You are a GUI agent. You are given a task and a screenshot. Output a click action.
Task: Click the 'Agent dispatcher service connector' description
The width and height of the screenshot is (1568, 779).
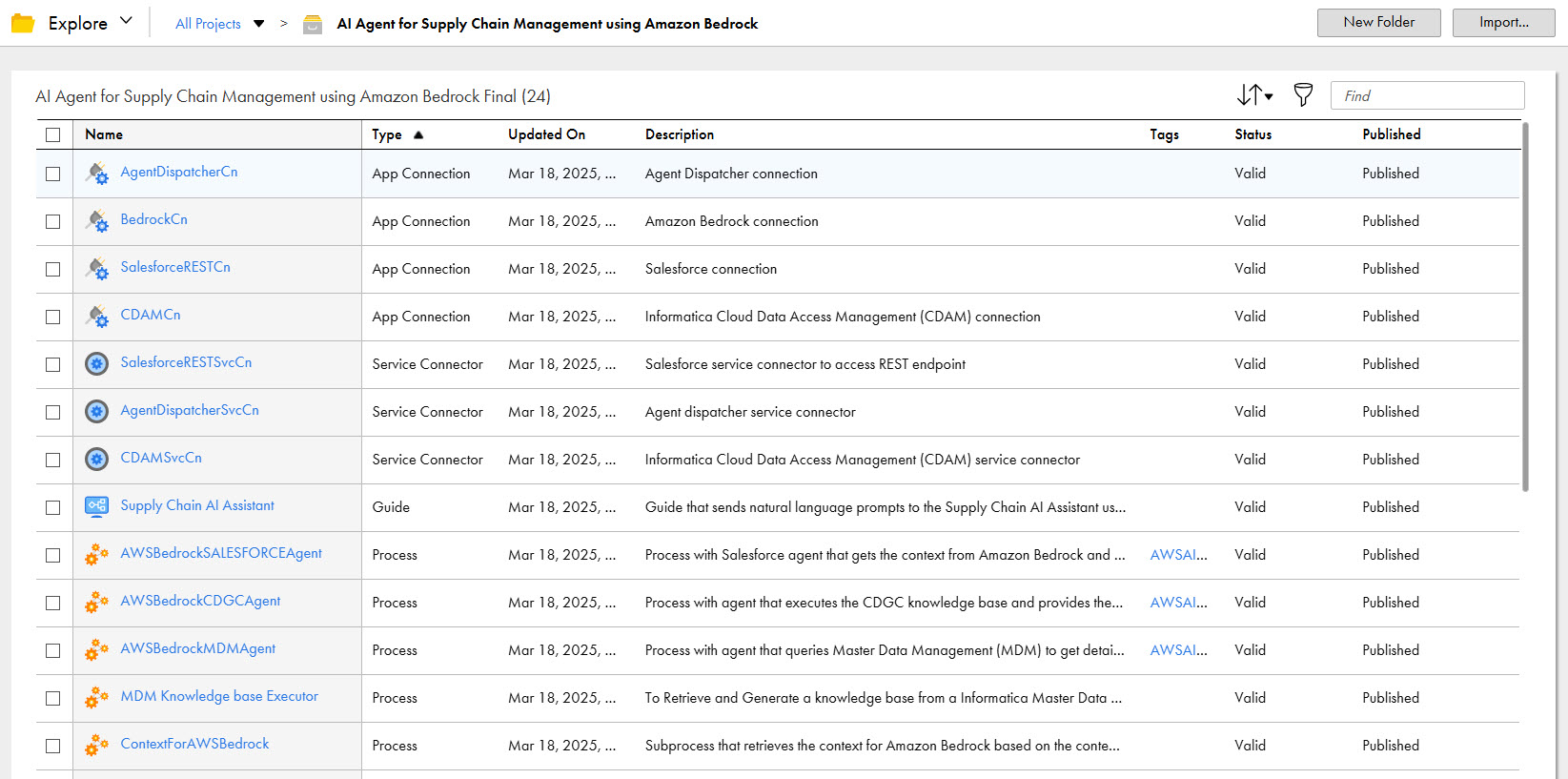pos(750,412)
